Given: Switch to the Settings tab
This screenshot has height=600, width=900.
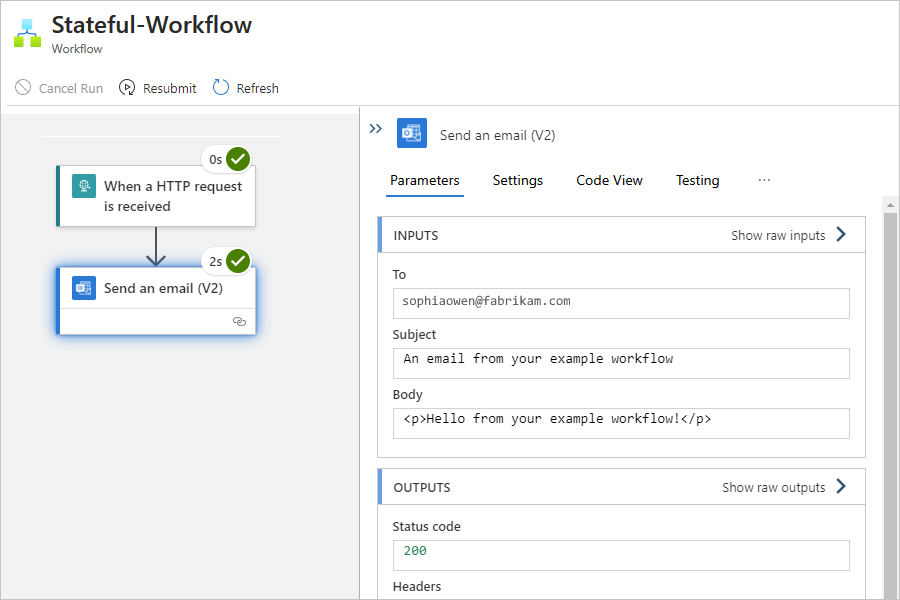Looking at the screenshot, I should coord(518,180).
